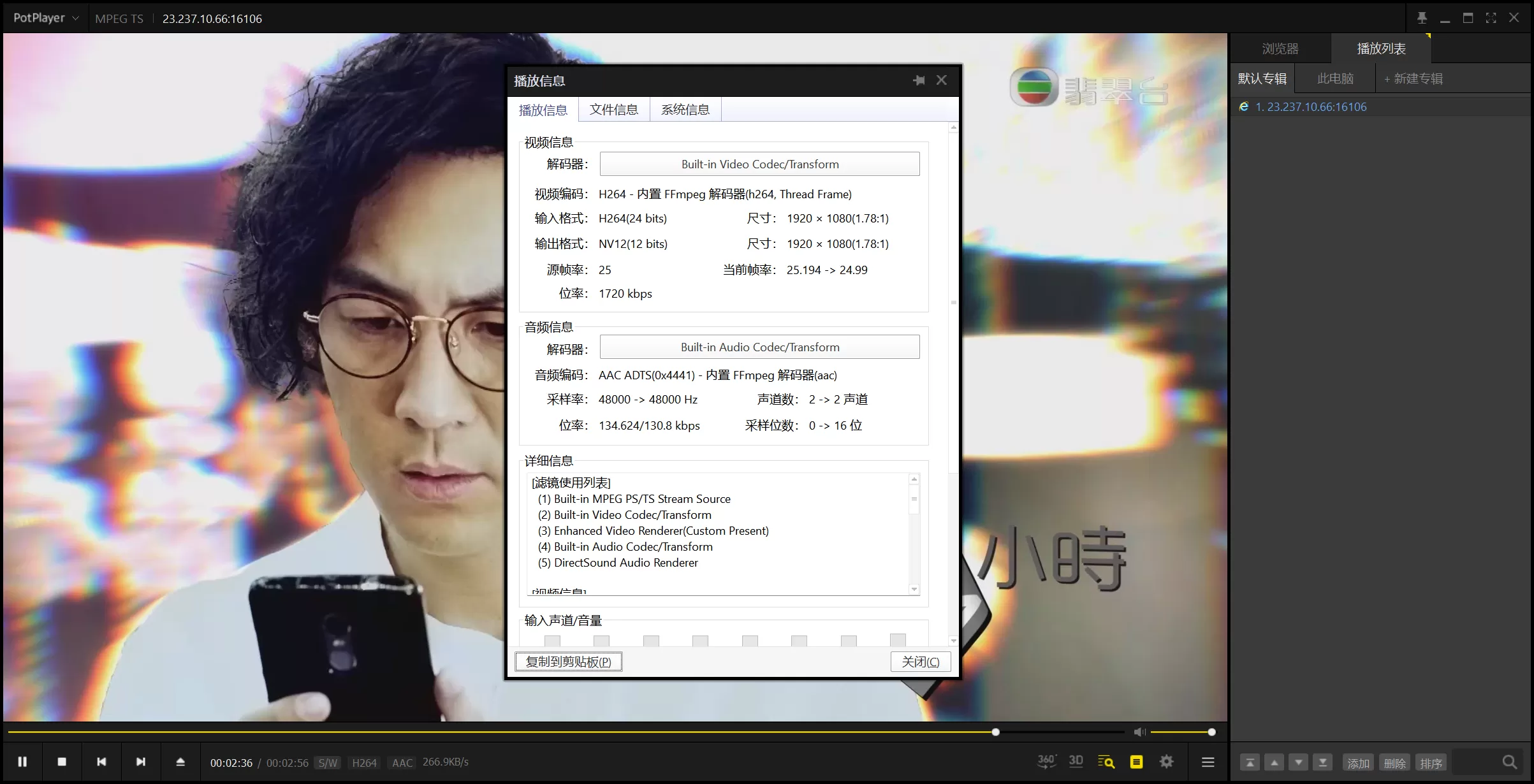
Task: Skip to the next track
Action: [x=141, y=762]
